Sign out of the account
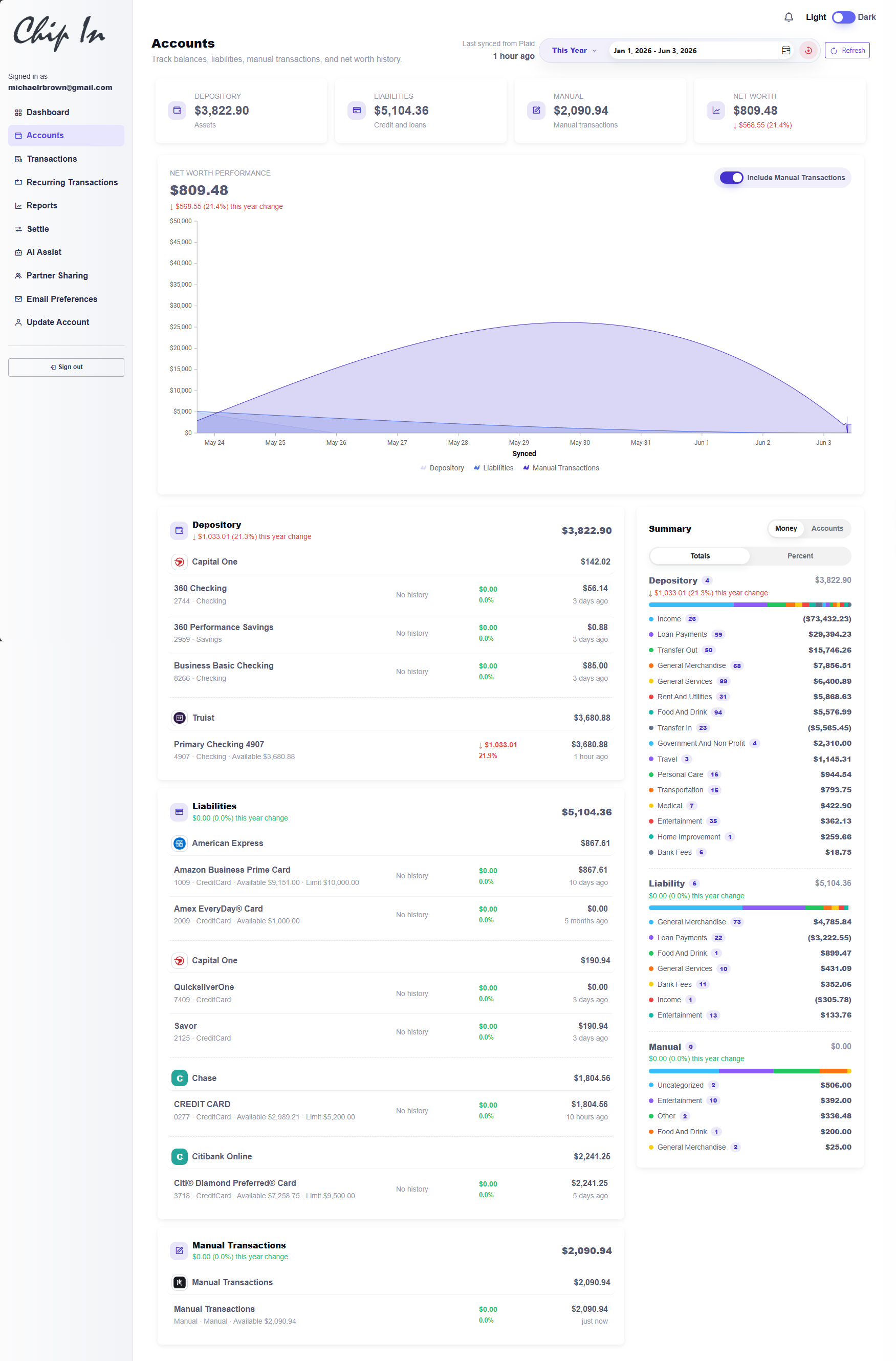The height and width of the screenshot is (1361, 896). 66,367
